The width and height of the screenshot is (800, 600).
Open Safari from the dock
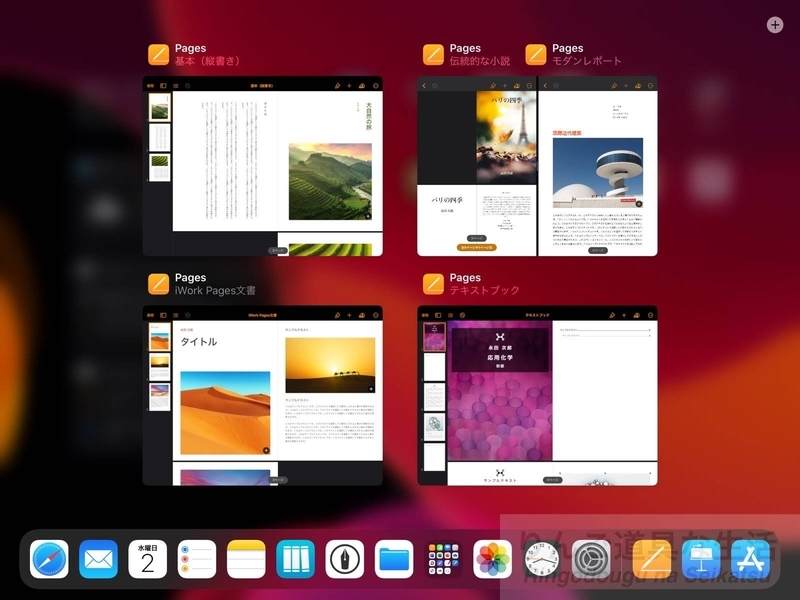coord(49,559)
